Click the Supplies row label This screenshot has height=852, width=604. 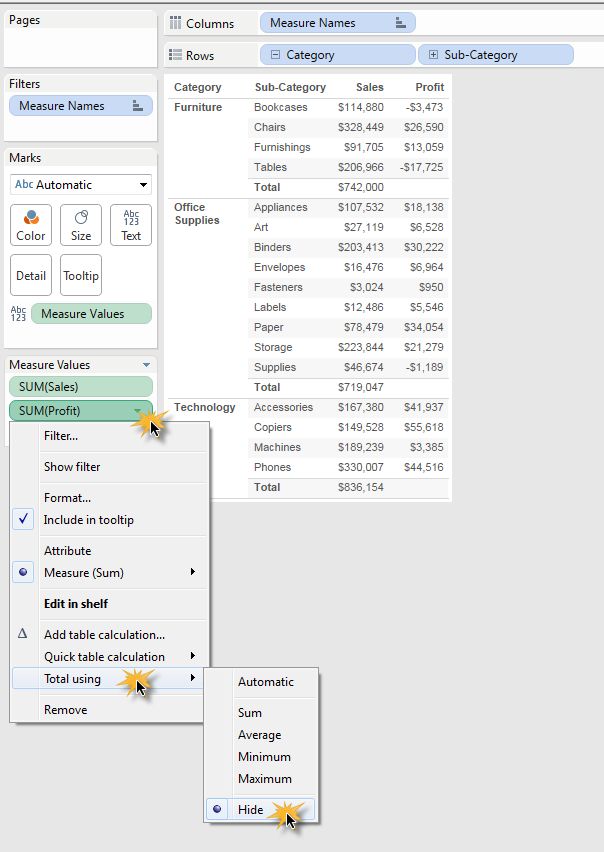click(275, 367)
